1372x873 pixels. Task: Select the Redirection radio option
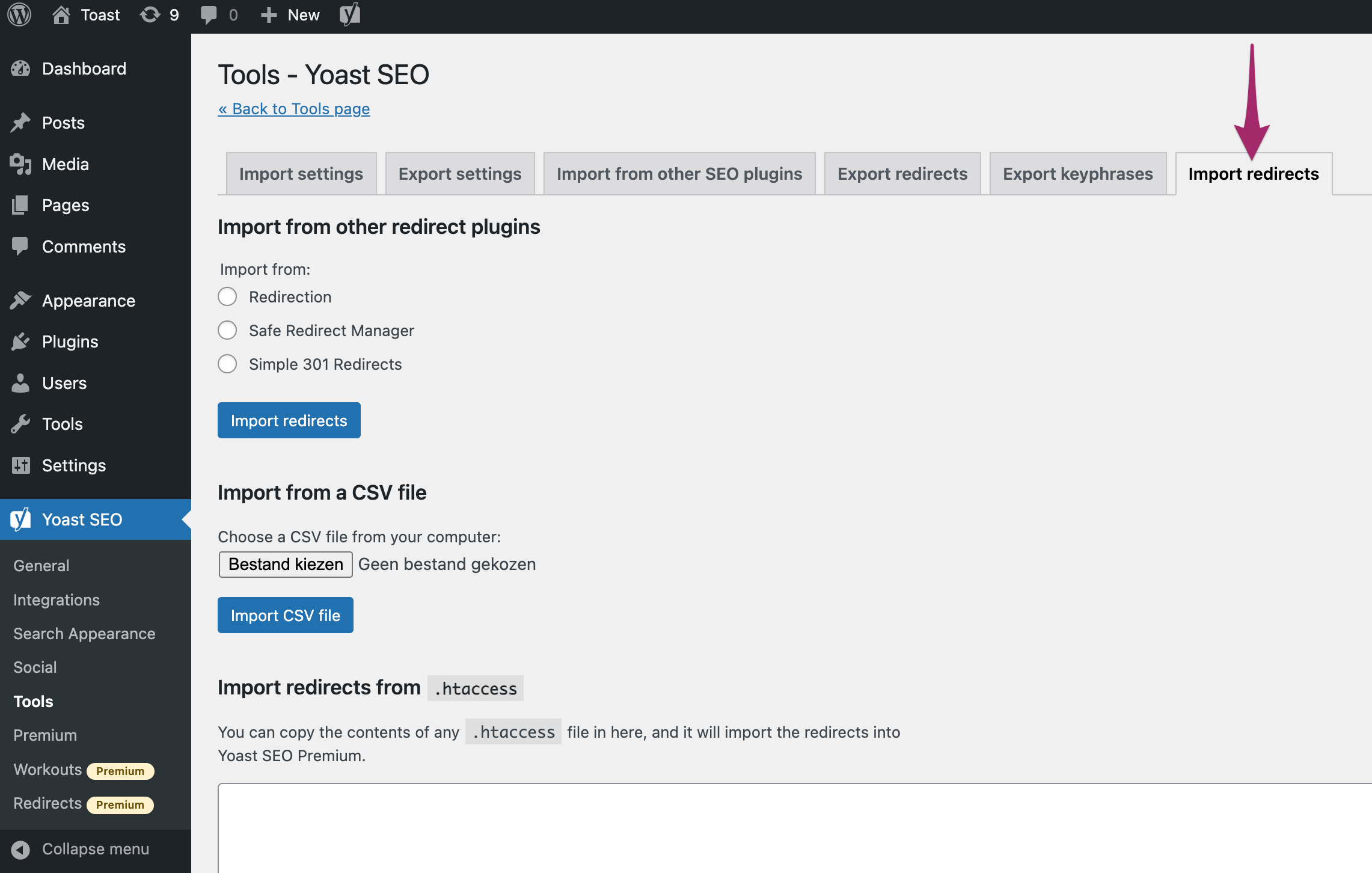(227, 296)
